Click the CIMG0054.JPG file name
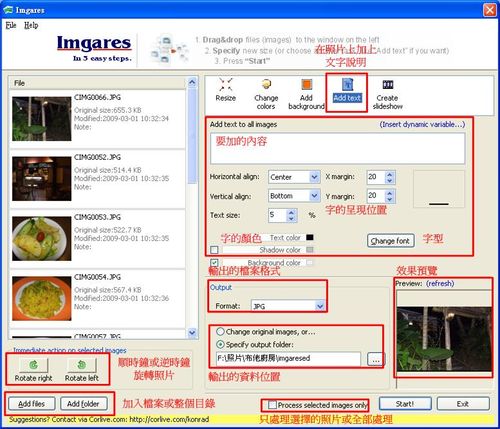The height and width of the screenshot is (429, 500). tap(97, 277)
